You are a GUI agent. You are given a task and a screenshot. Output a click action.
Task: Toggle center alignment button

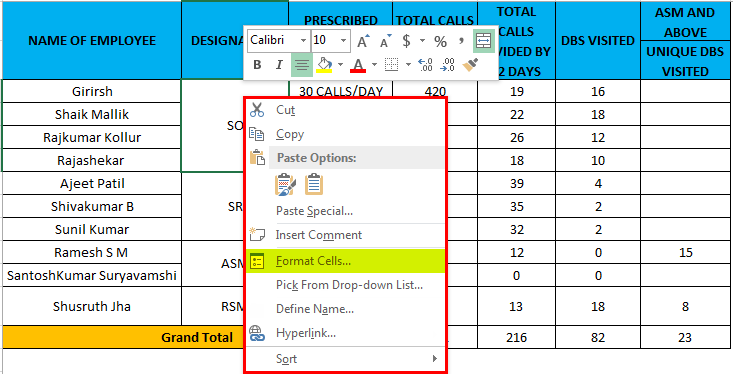point(302,65)
